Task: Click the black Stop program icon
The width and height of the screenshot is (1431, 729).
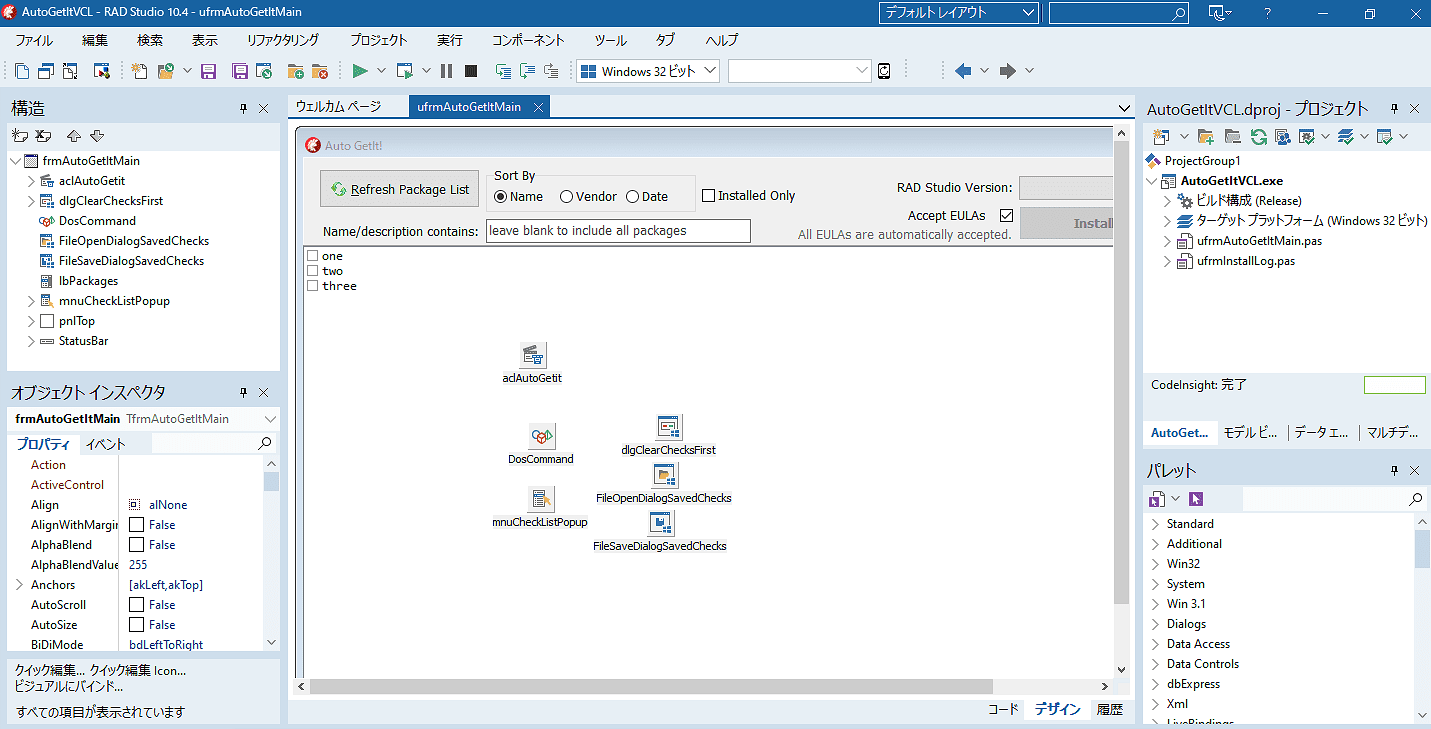Action: (471, 71)
